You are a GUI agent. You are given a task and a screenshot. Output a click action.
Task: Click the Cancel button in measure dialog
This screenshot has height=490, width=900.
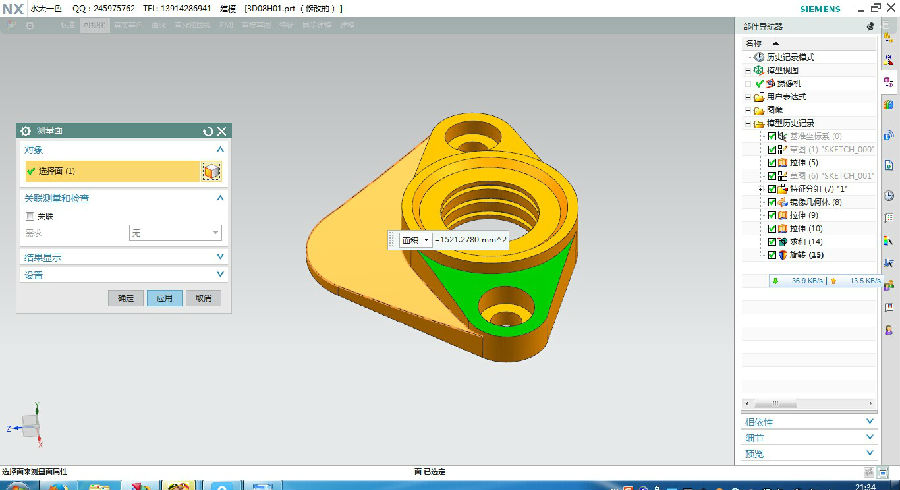click(x=203, y=298)
